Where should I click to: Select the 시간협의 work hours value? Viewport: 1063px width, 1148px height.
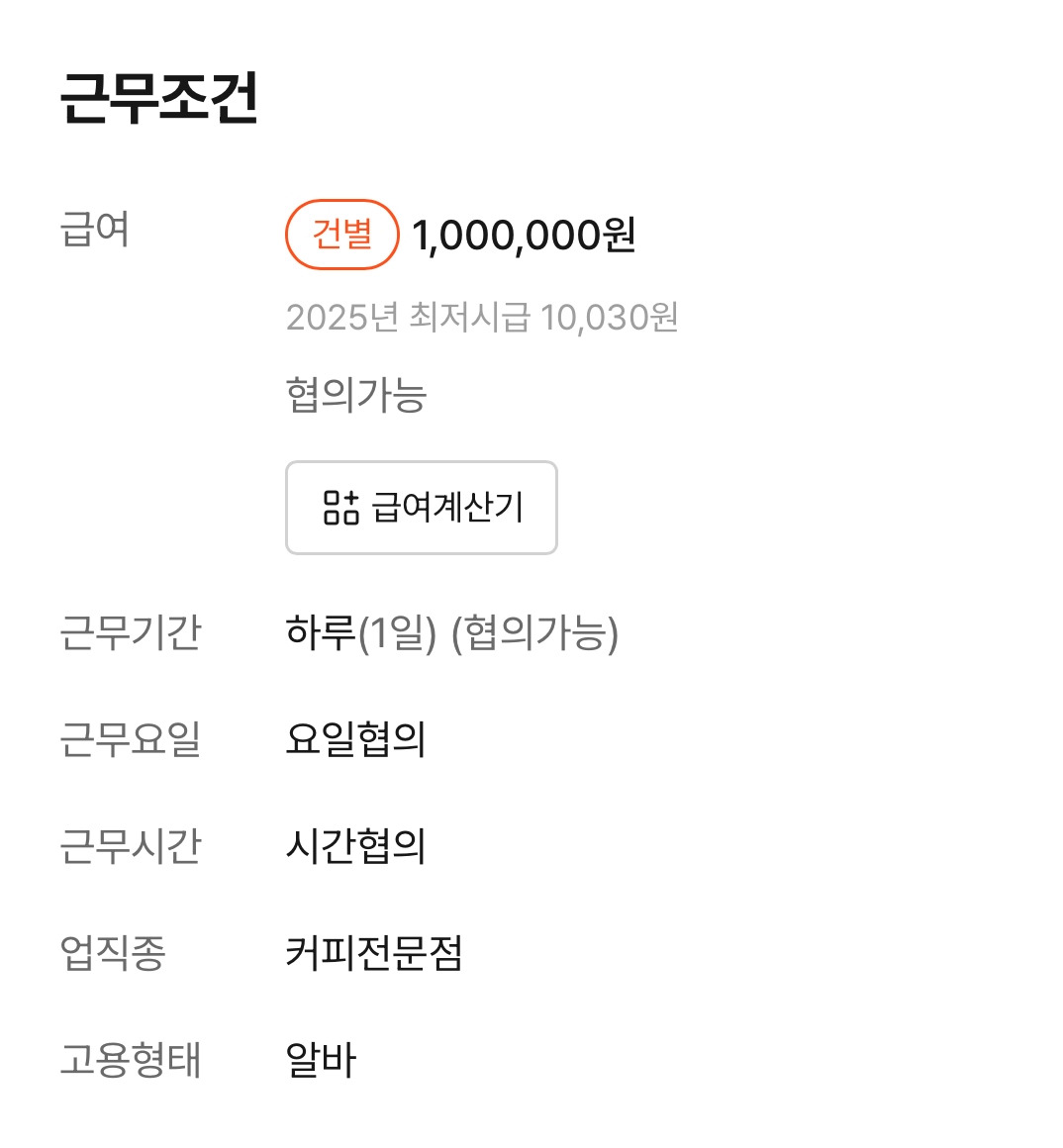355,845
